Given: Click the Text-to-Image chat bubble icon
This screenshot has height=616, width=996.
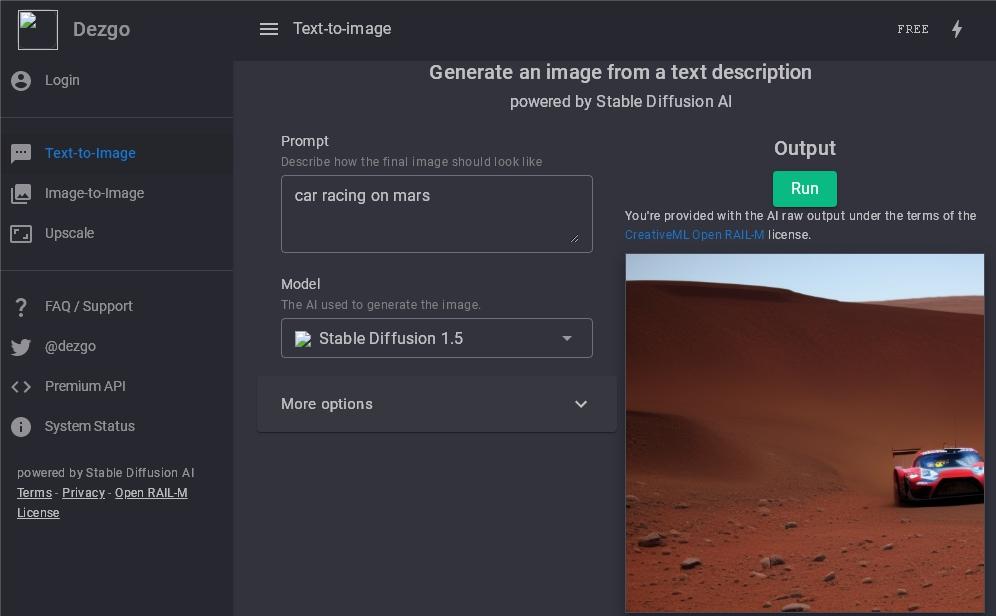Looking at the screenshot, I should (21, 154).
